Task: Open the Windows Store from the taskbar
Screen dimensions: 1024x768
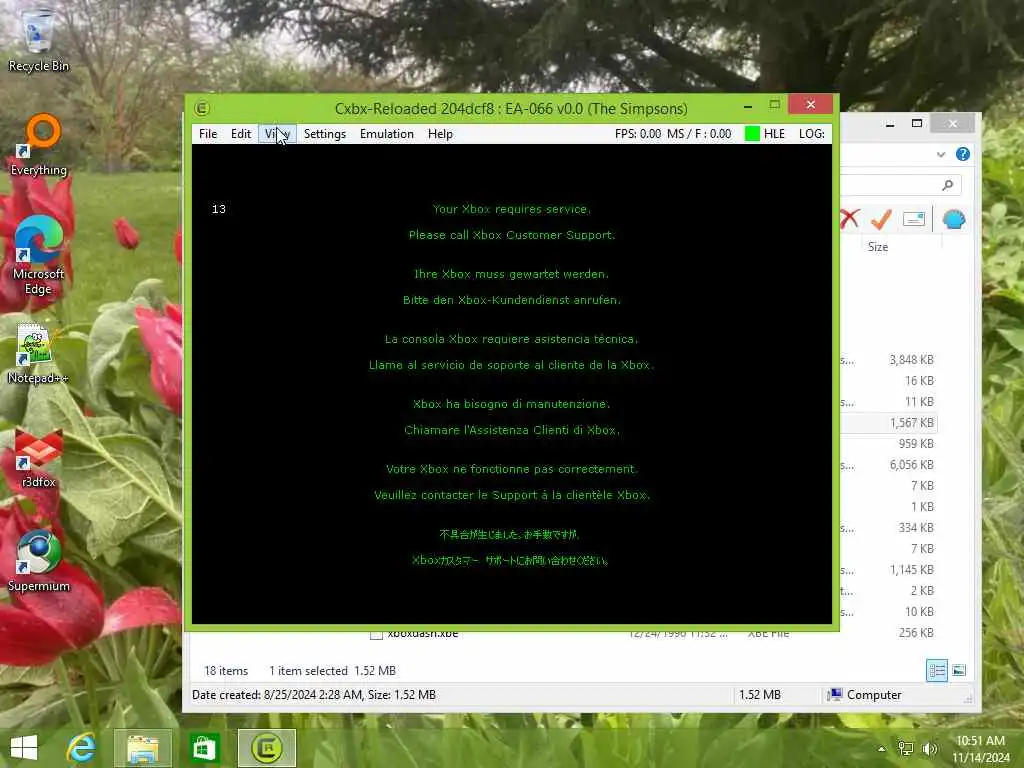Action: pos(203,748)
